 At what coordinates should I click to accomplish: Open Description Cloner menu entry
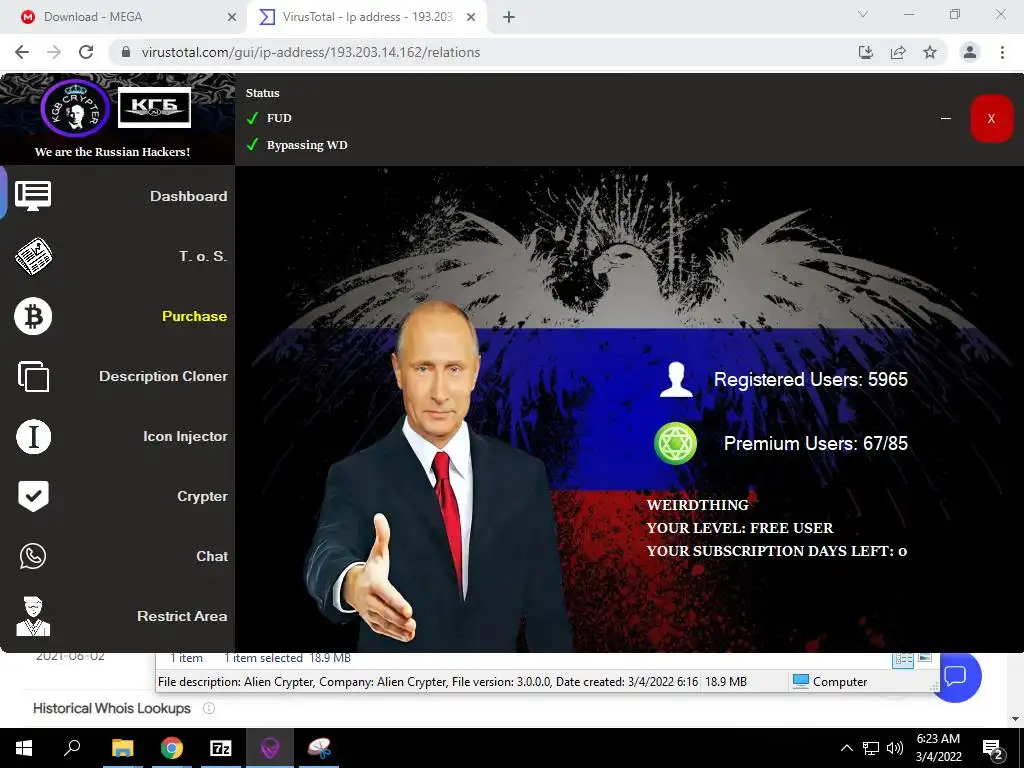[x=163, y=376]
